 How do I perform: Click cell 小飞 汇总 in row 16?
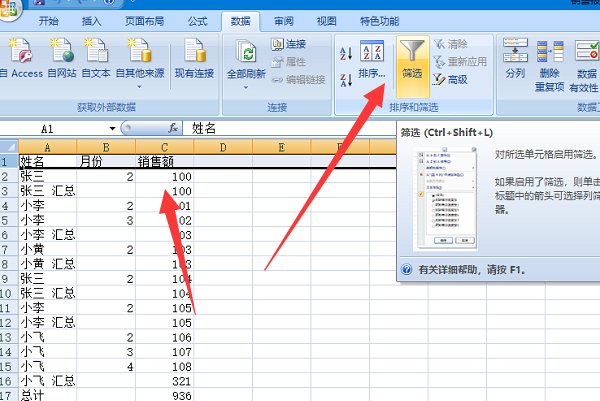tap(47, 381)
